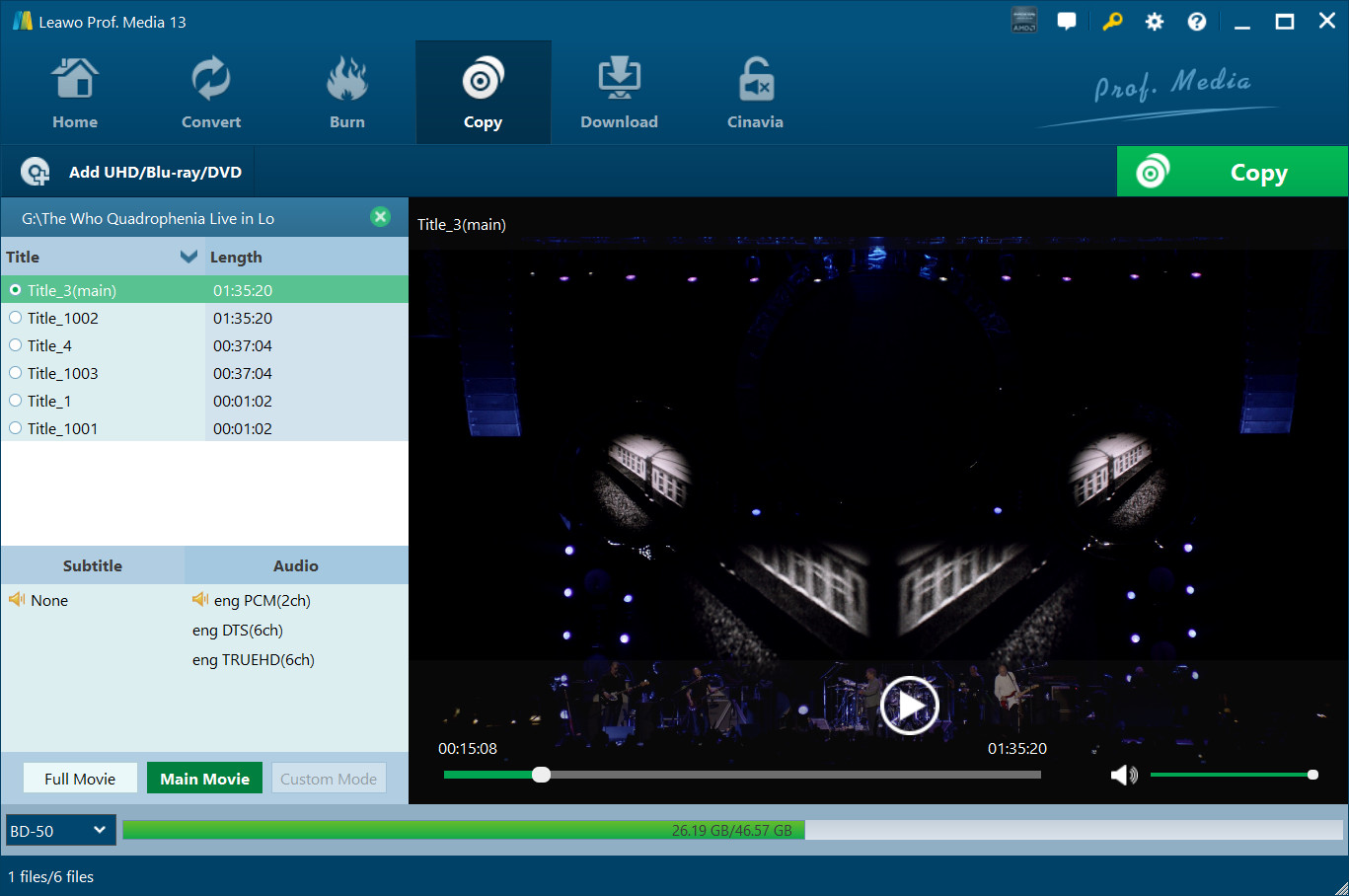
Task: Choose Full Movie copy mode
Action: pos(80,779)
